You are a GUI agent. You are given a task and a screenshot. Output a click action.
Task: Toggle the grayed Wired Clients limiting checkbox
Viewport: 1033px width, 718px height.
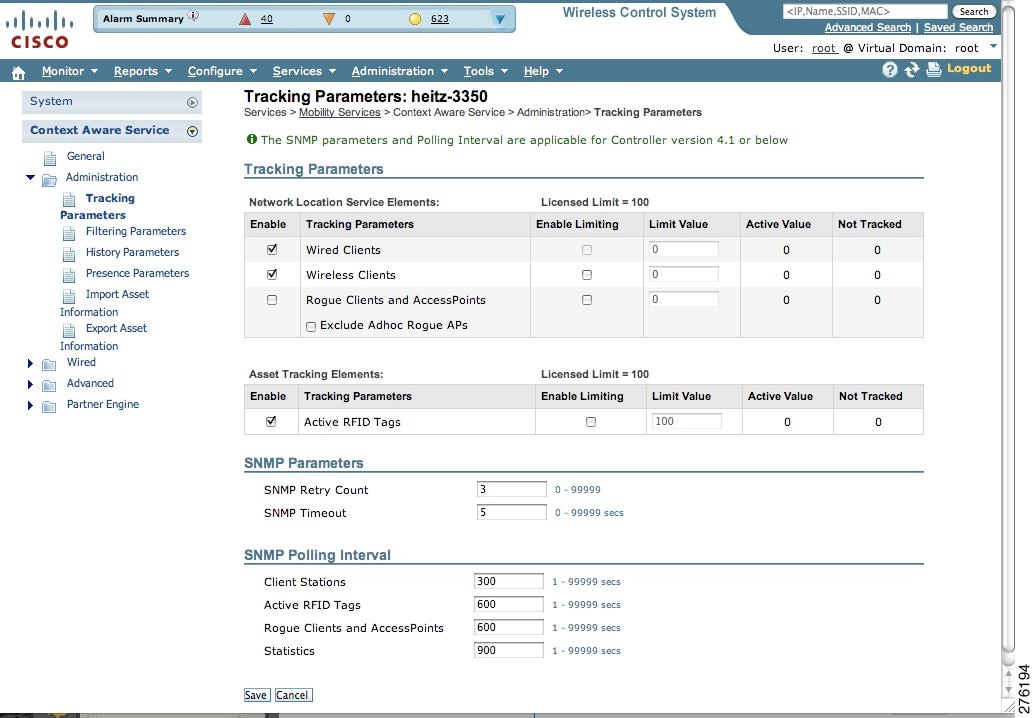tap(587, 250)
